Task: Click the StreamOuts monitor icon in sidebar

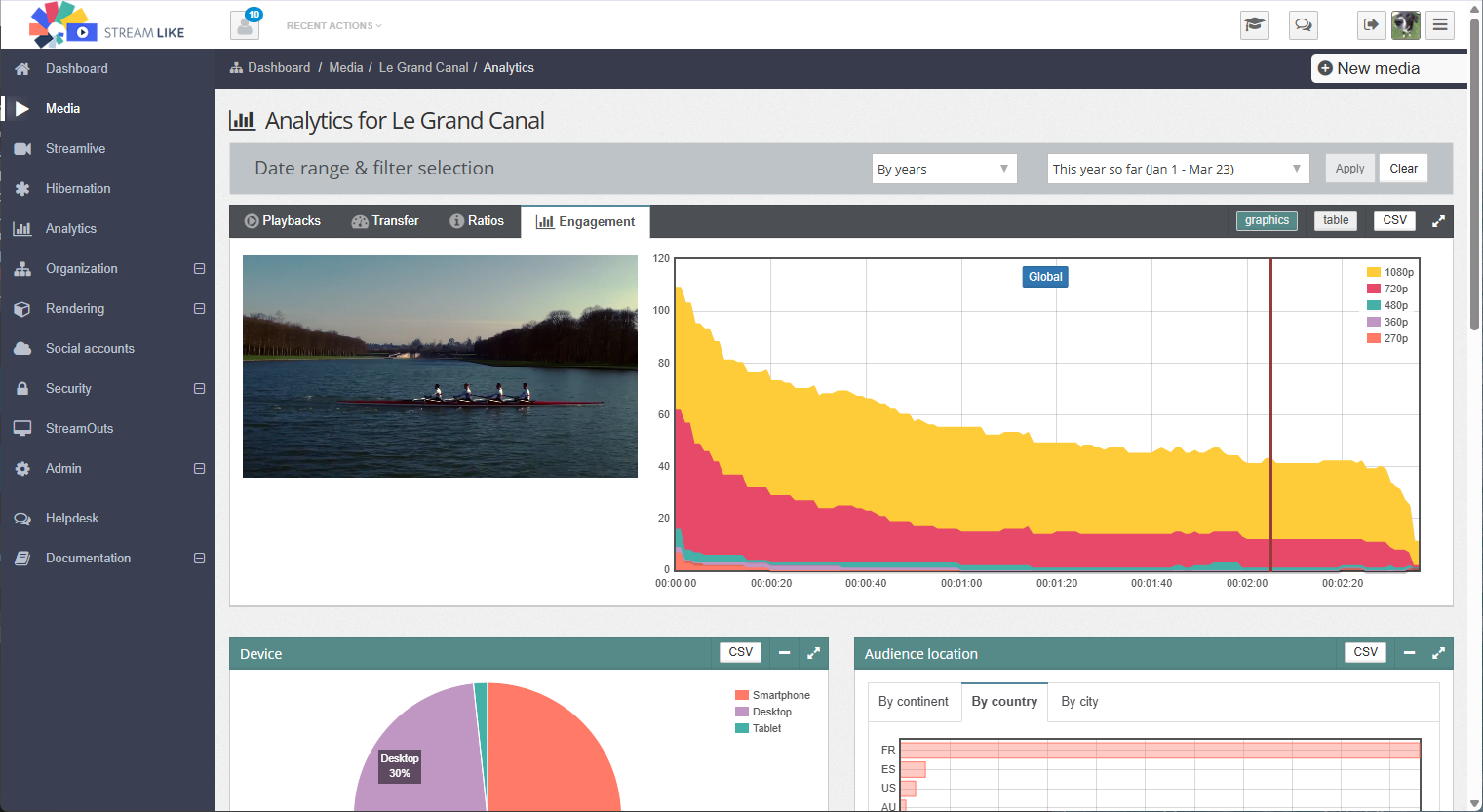Action: pyautogui.click(x=22, y=429)
